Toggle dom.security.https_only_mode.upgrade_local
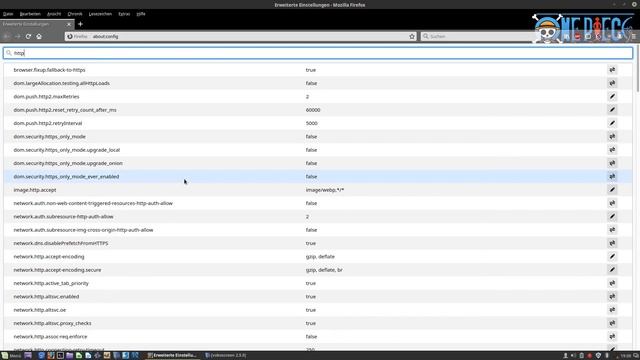 click(x=612, y=150)
